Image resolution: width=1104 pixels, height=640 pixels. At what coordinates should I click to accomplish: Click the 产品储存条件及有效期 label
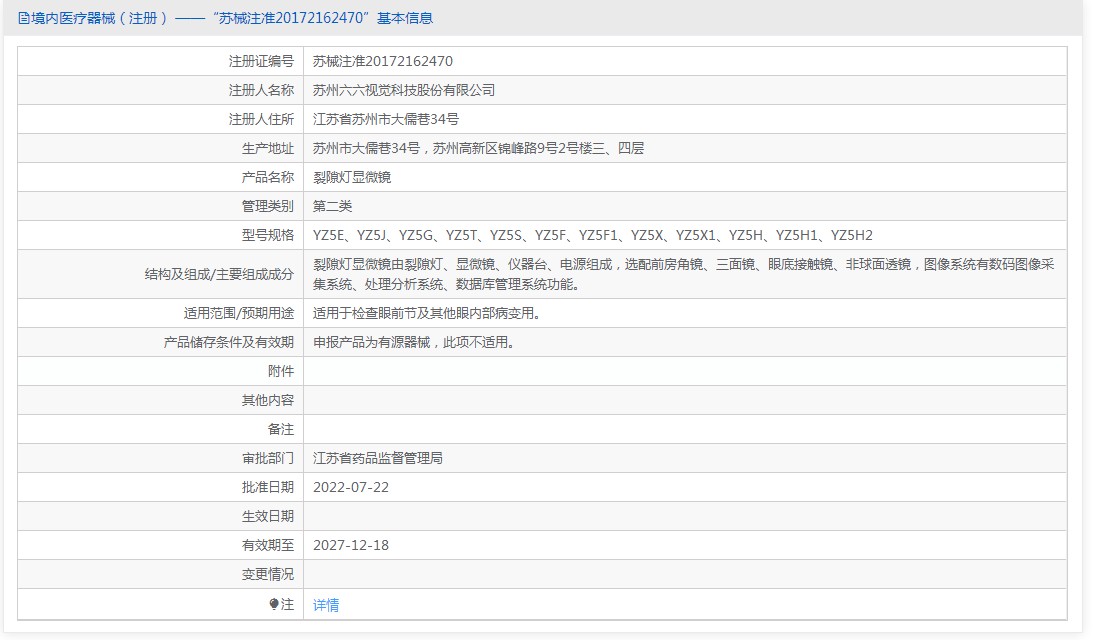pyautogui.click(x=229, y=342)
